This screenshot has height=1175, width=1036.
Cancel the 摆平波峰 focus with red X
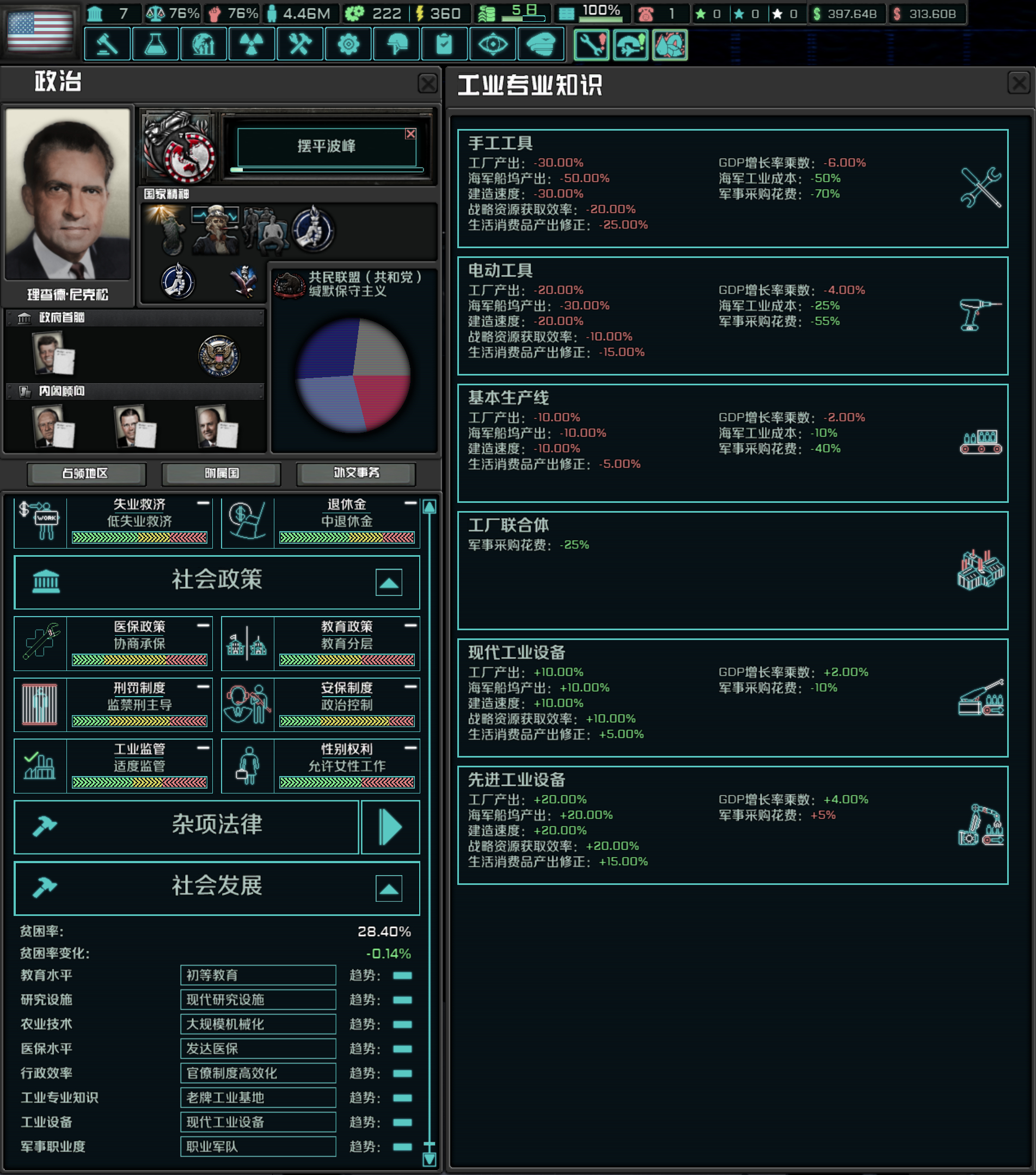(x=410, y=133)
